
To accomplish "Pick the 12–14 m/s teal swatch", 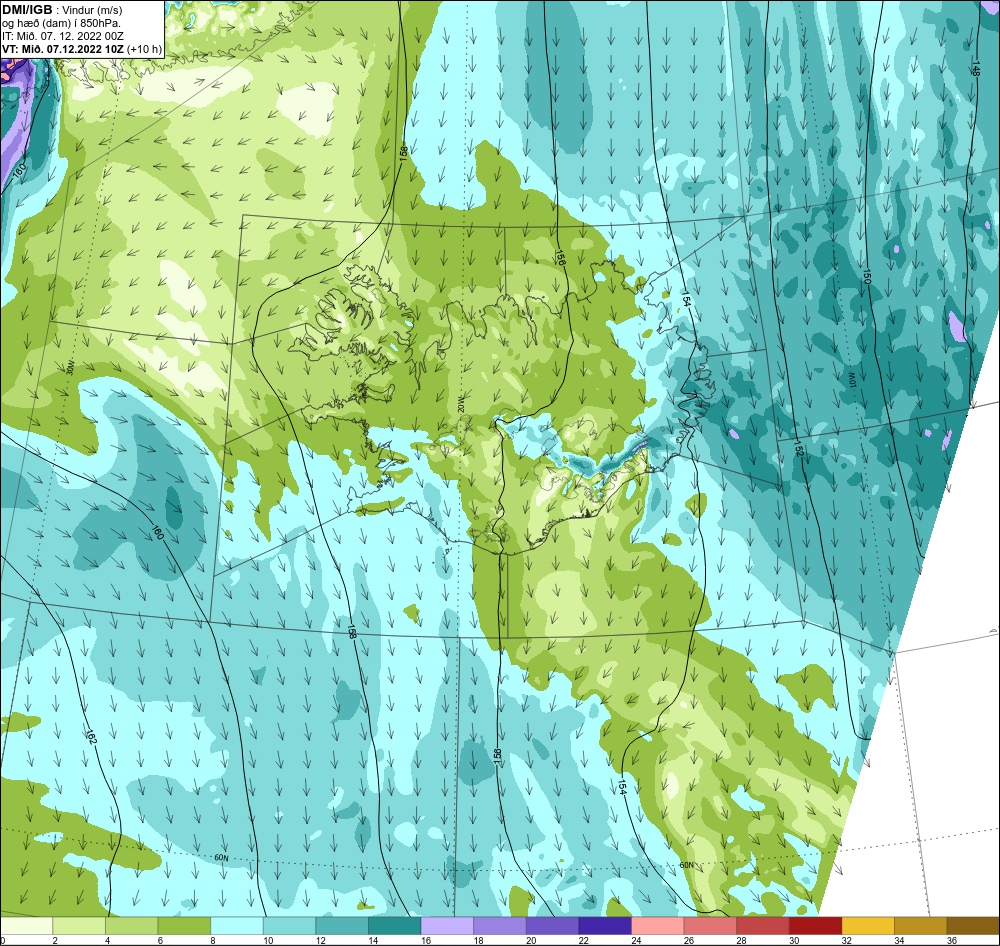I will pos(342,926).
